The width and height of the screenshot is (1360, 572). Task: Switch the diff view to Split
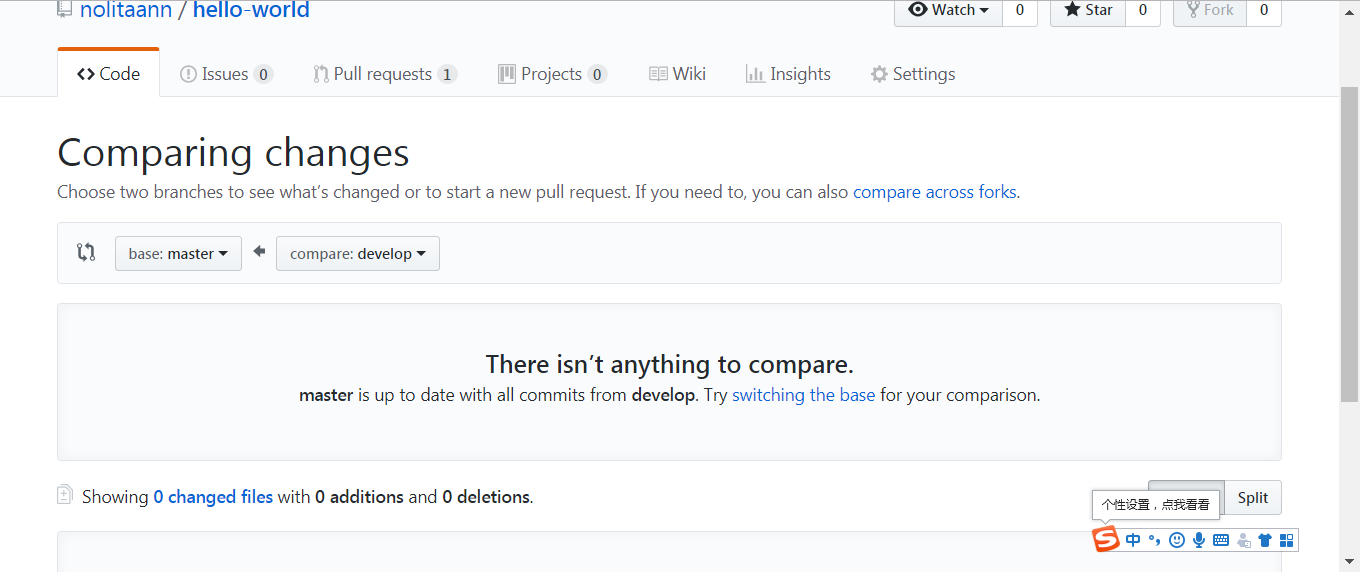pos(1253,498)
